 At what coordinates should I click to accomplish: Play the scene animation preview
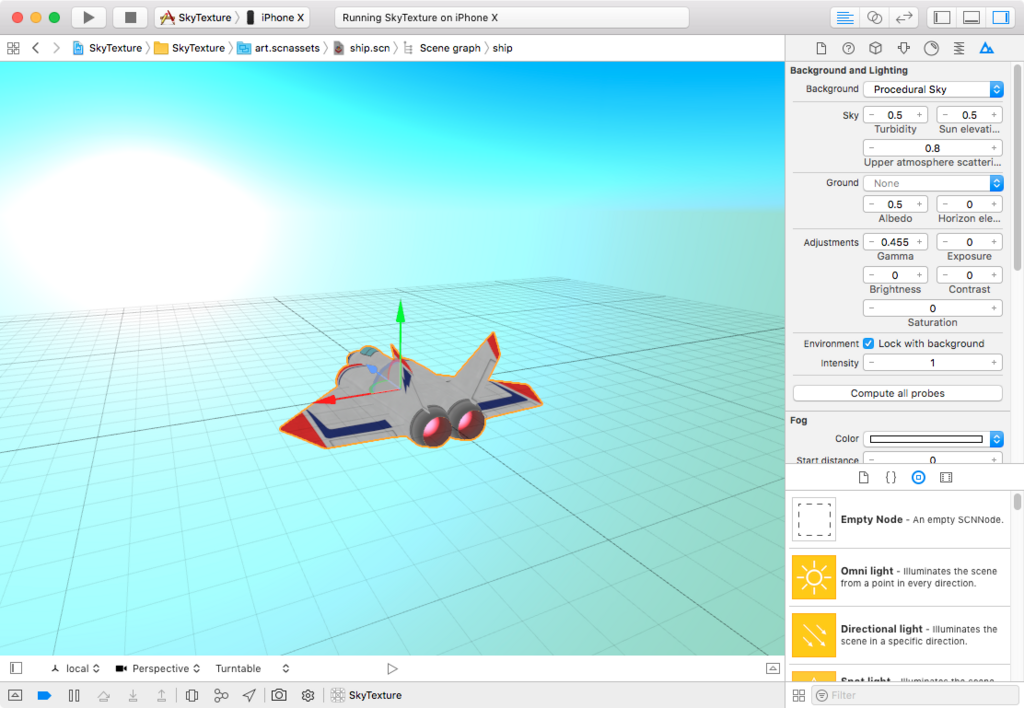(392, 669)
